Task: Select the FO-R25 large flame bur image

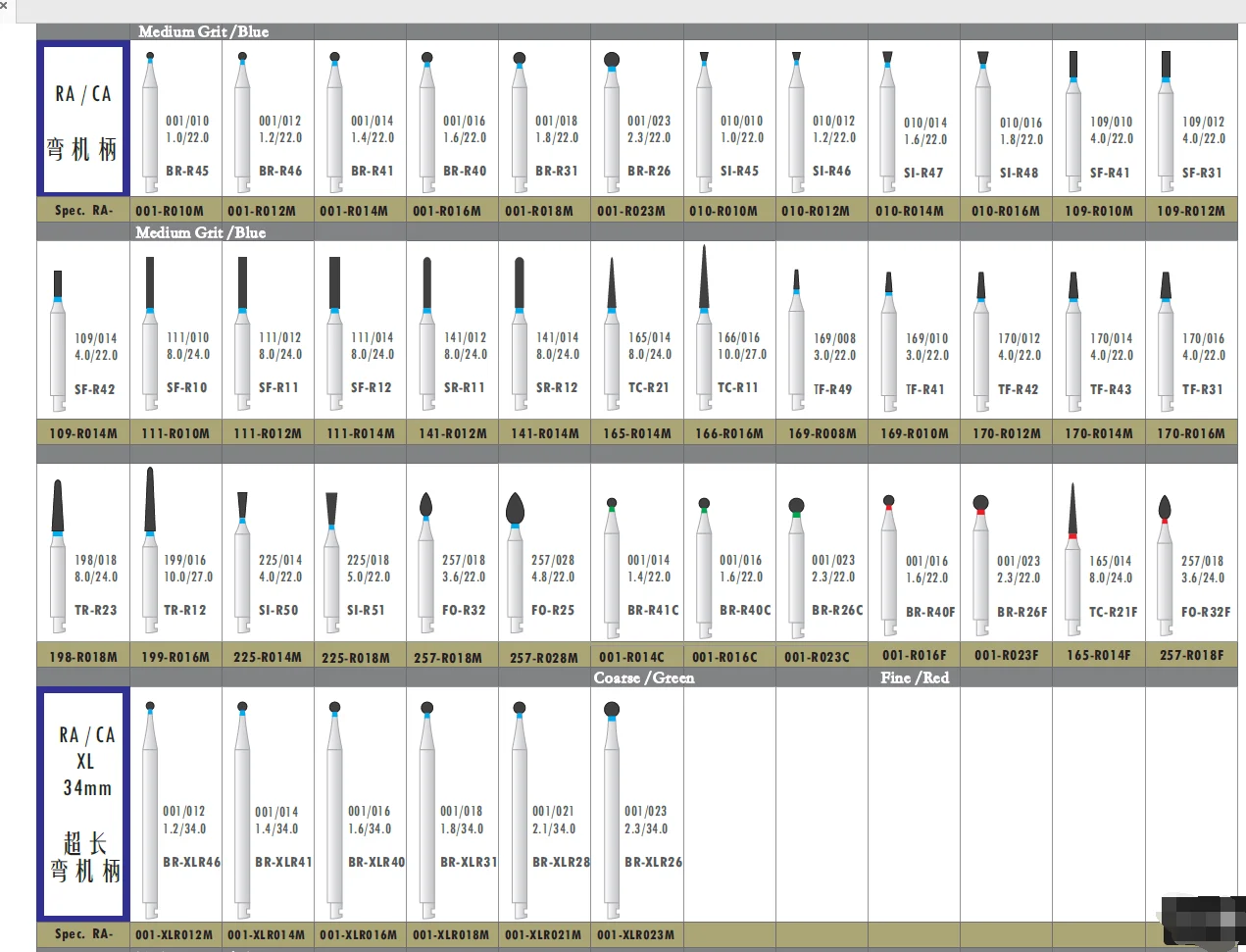Action: coord(515,563)
